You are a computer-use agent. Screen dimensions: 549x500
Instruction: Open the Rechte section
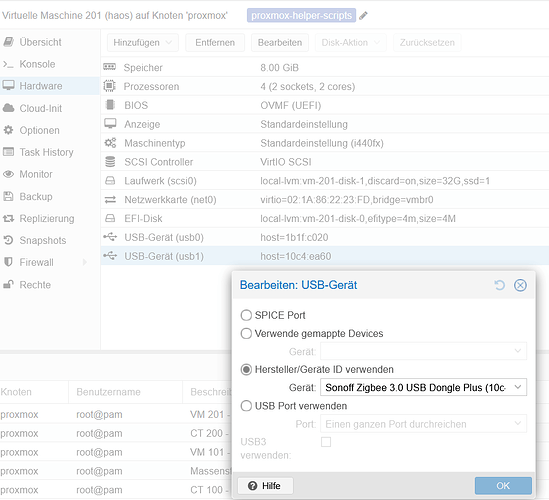50,285
